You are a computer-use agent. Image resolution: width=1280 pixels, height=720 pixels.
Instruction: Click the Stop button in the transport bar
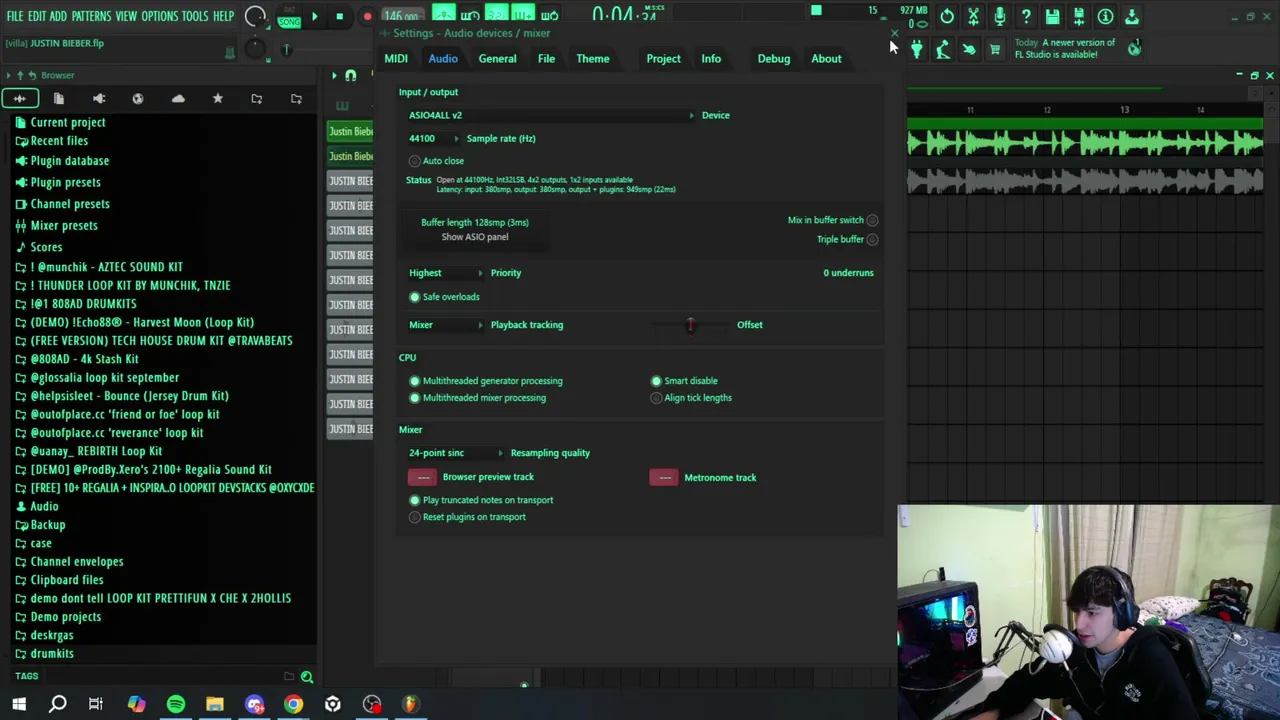tap(340, 16)
